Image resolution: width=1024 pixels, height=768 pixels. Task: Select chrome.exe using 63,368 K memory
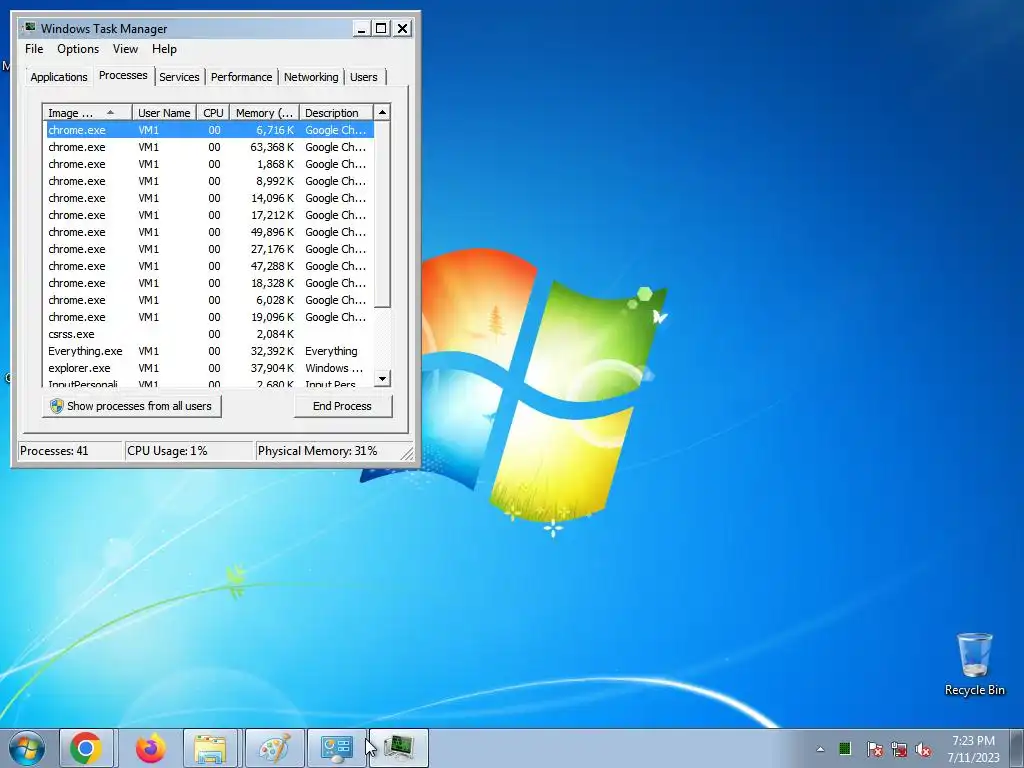coord(209,147)
